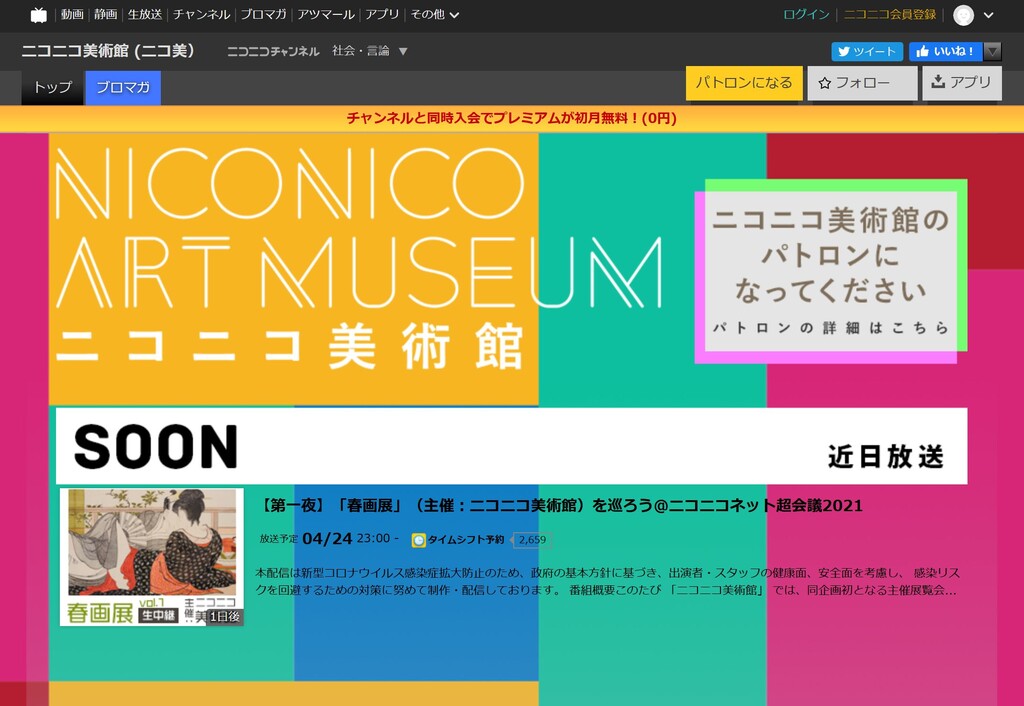The width and height of the screenshot is (1024, 706).
Task: Click the 2,659 reservation count
Action: click(532, 540)
